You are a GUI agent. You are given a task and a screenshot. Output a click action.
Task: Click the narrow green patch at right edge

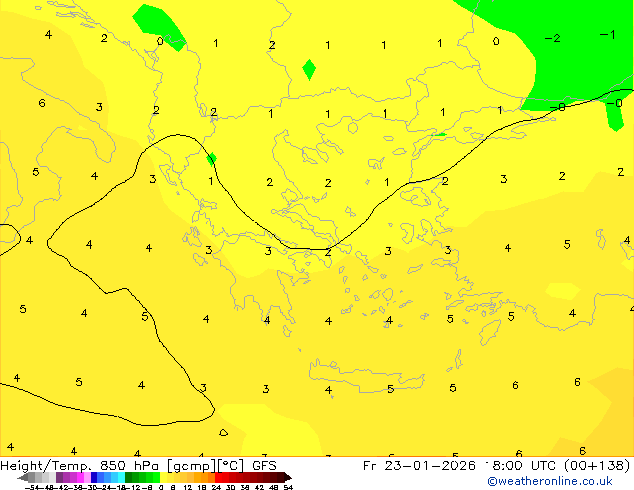[x=614, y=112]
